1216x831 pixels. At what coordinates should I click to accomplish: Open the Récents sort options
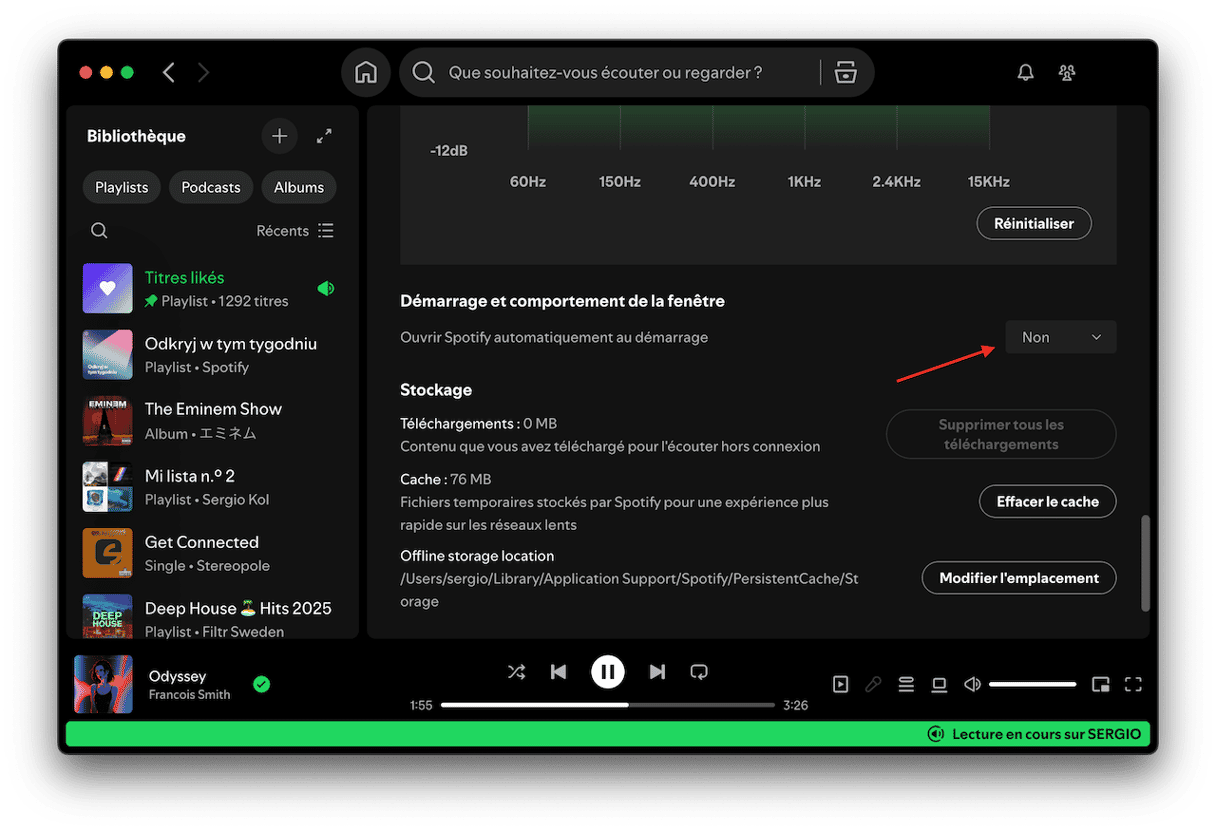(x=295, y=231)
